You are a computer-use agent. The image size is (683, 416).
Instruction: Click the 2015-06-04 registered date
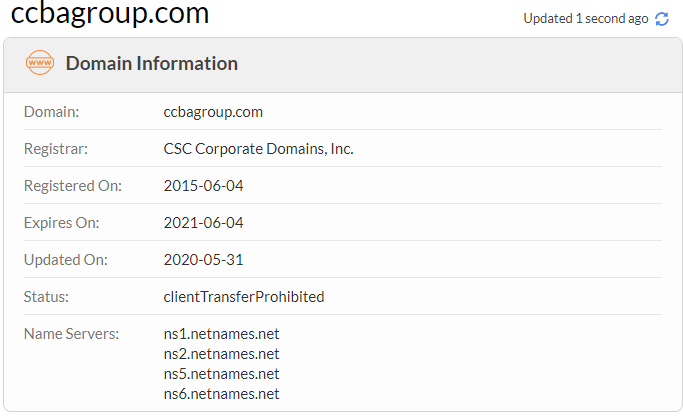pyautogui.click(x=203, y=186)
